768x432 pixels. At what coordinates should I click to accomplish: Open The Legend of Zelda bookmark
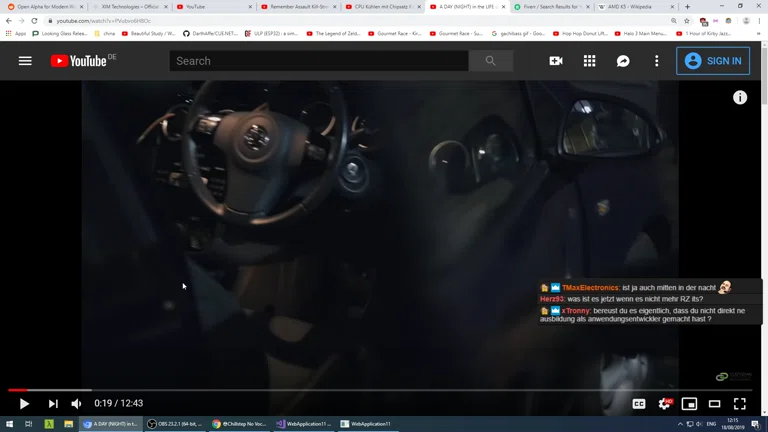(x=333, y=33)
